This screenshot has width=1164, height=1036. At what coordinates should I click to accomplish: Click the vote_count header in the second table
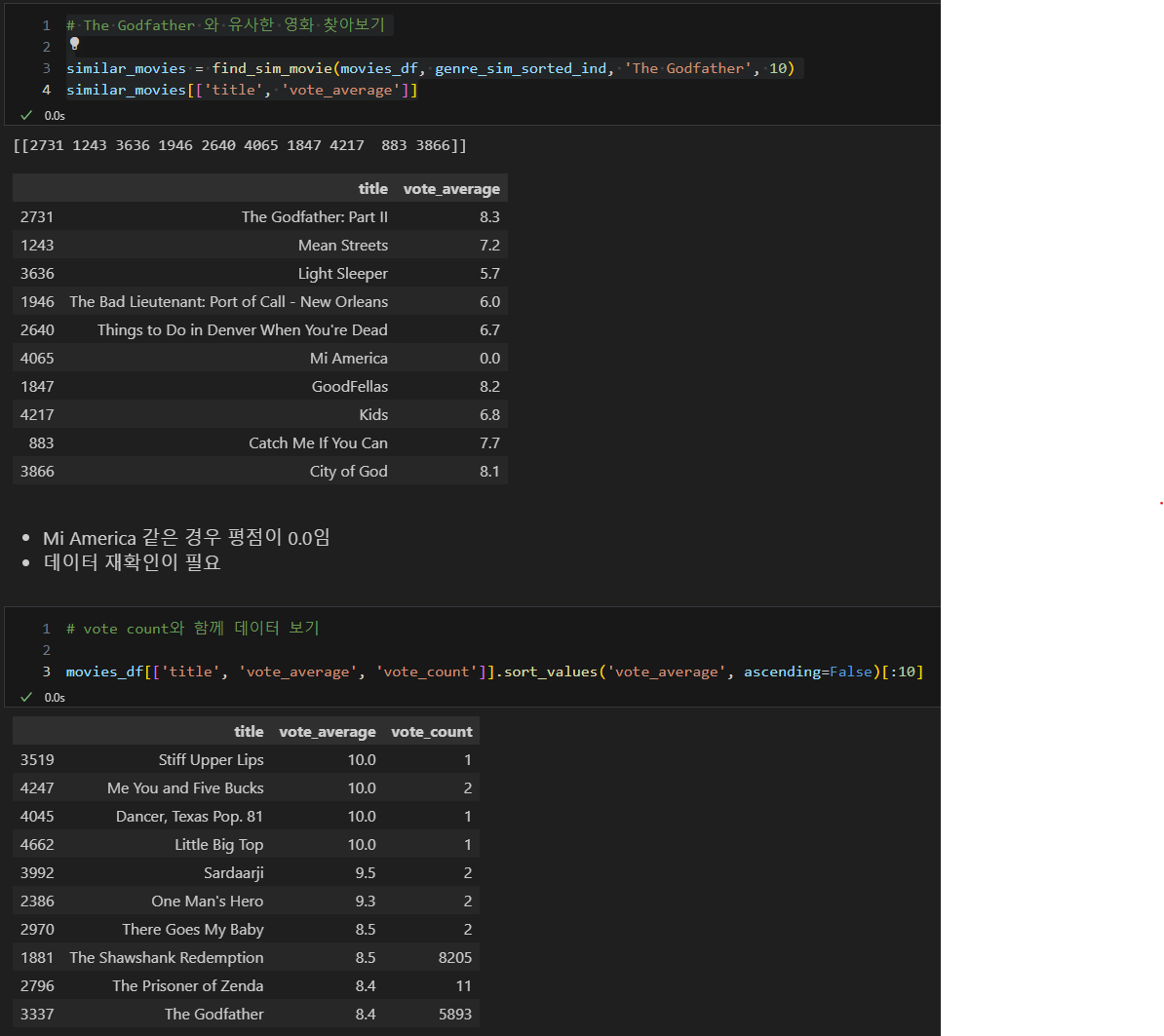(431, 732)
